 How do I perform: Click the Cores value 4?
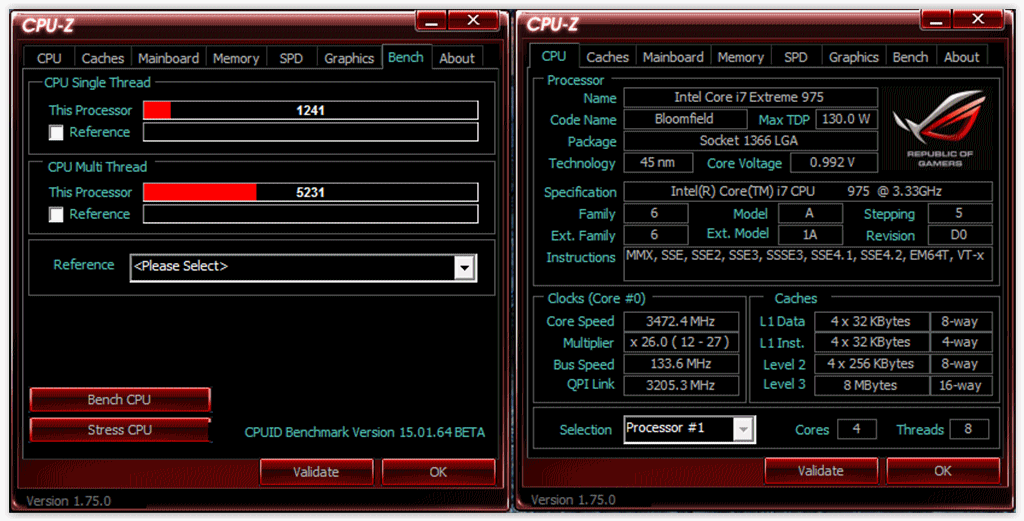point(856,429)
